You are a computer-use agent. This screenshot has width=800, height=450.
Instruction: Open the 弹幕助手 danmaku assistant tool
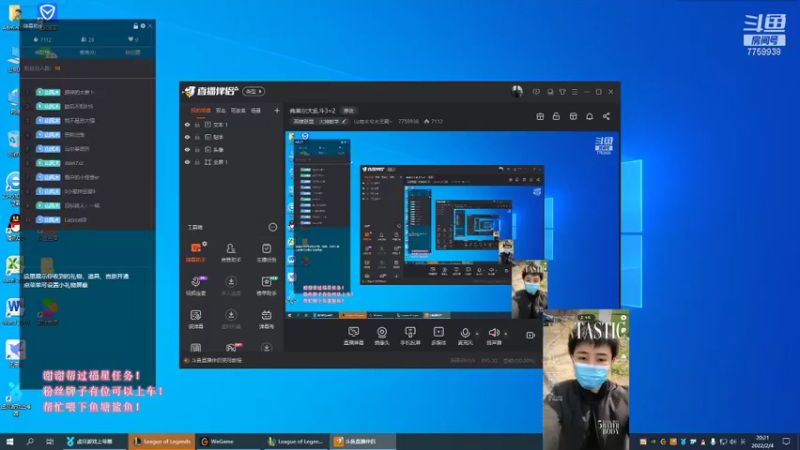pyautogui.click(x=195, y=252)
